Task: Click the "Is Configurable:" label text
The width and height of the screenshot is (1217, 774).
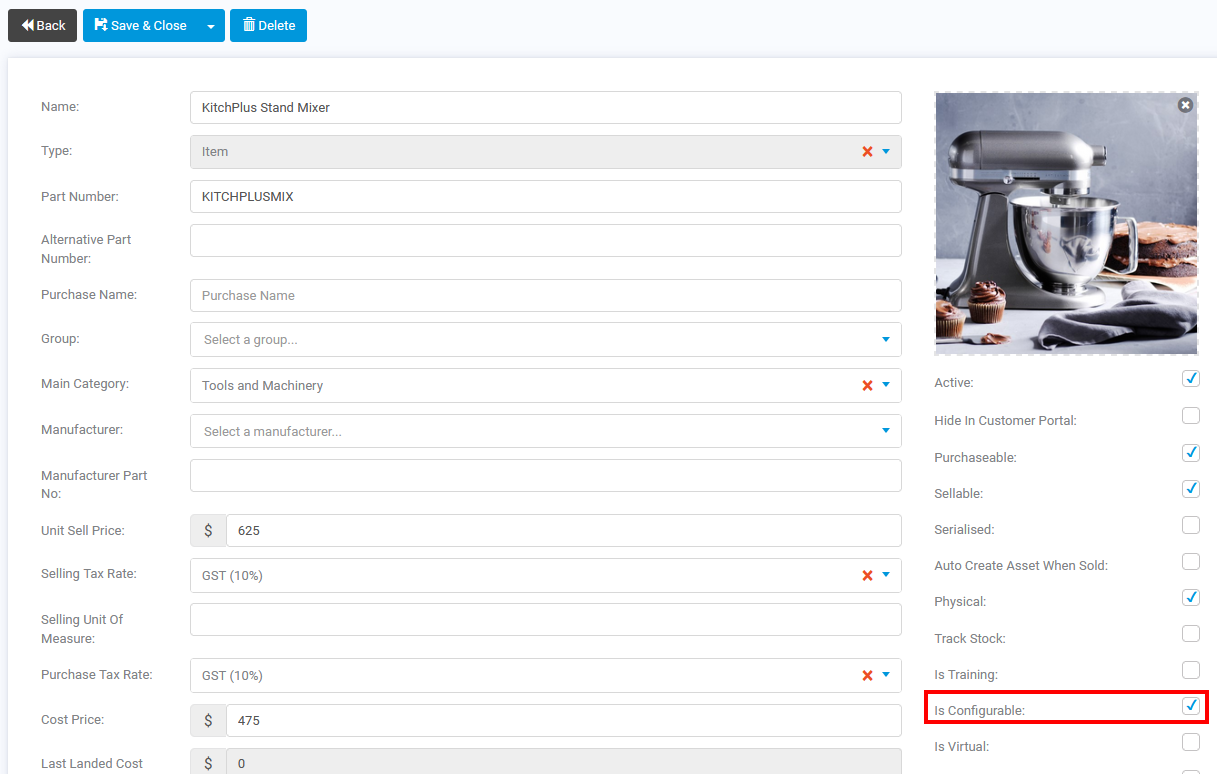Action: pos(980,711)
